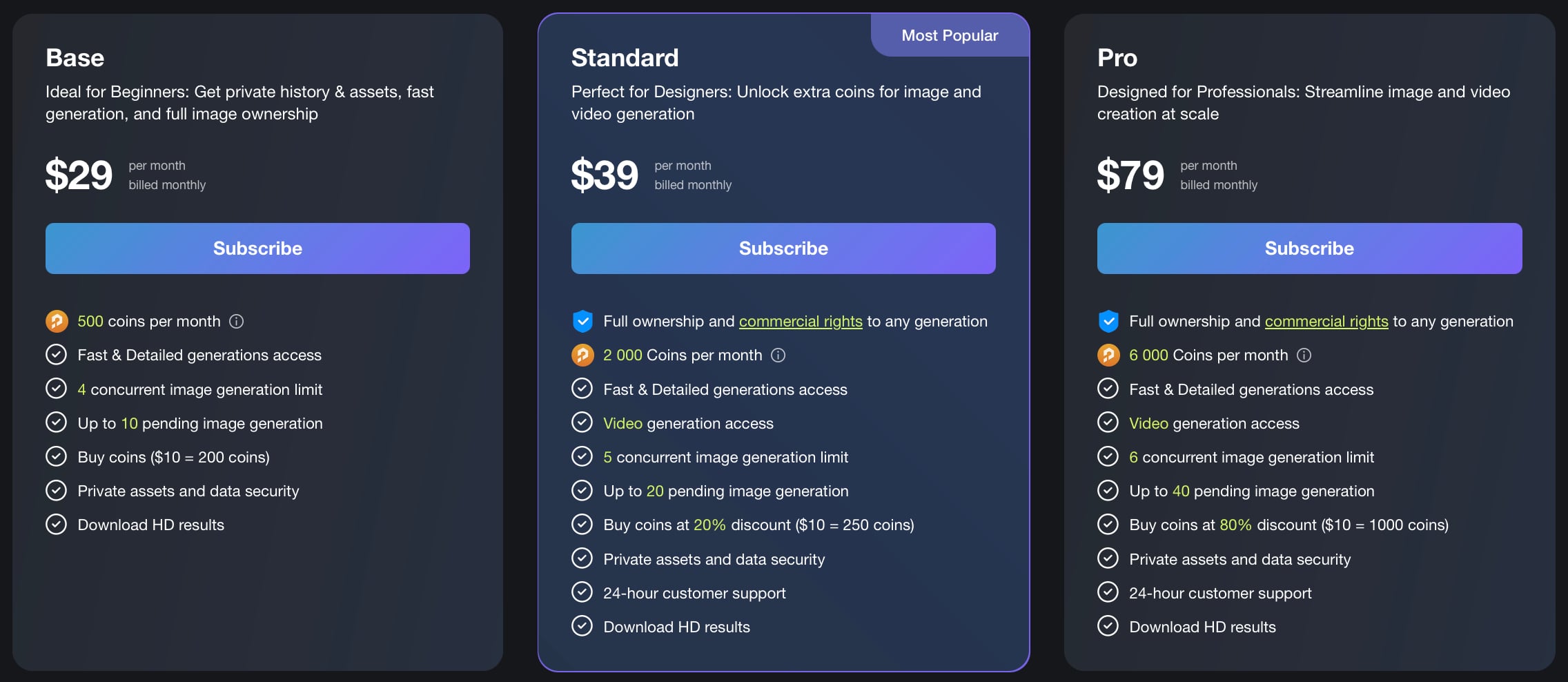Click checkmark beside Base Private assets and data security
Screen dimensions: 1568x682
[x=56, y=491]
